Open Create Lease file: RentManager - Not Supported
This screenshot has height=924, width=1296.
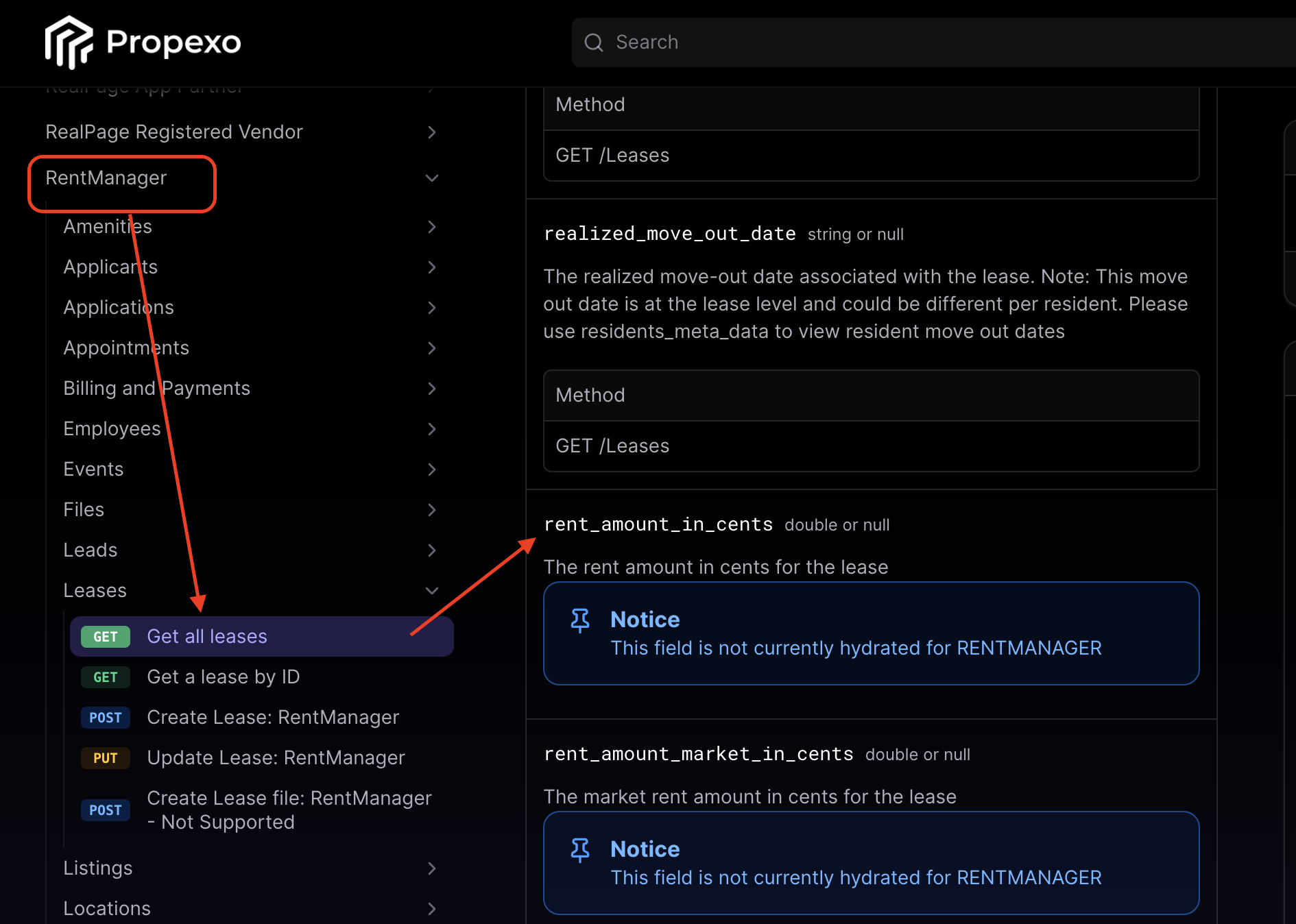coord(289,810)
